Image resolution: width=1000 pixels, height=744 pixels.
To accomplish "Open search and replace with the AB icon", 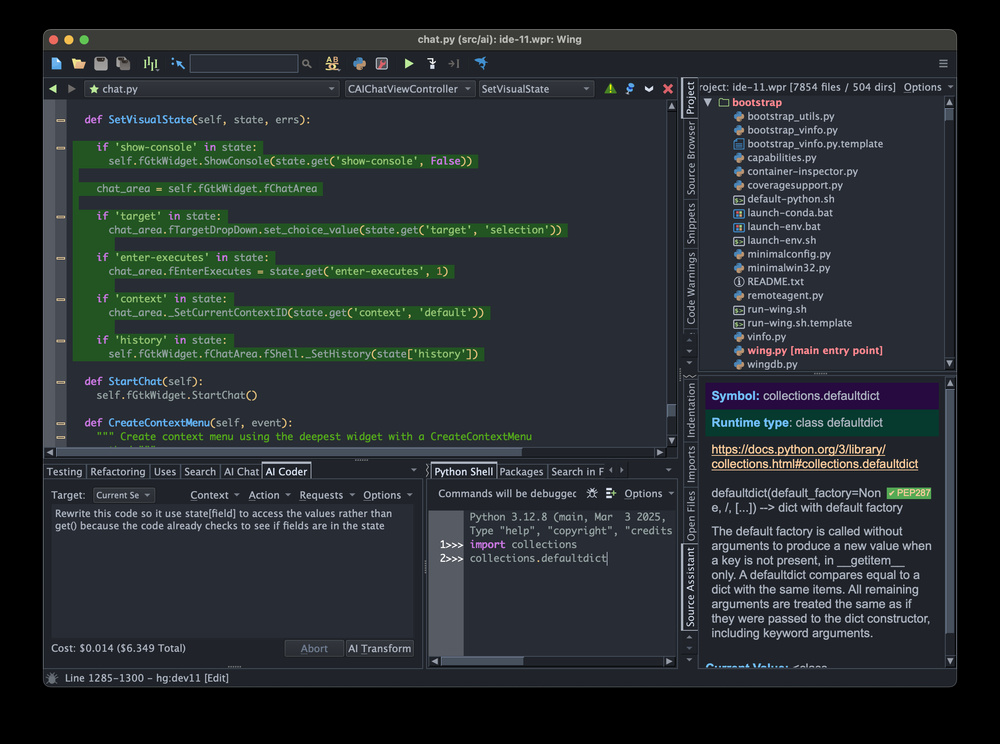I will [333, 63].
